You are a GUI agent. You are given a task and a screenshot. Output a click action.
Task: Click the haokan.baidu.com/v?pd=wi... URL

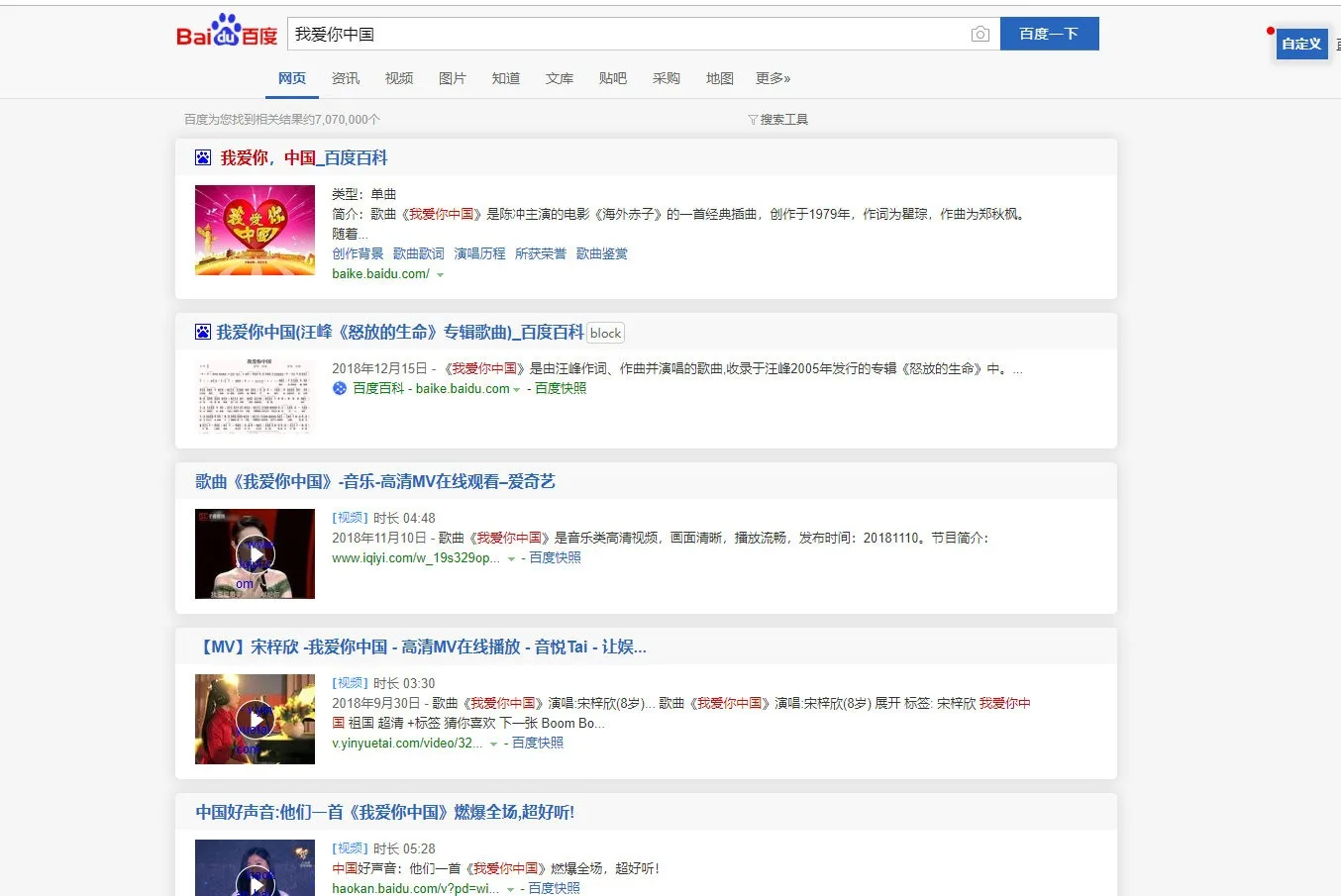[416, 889]
